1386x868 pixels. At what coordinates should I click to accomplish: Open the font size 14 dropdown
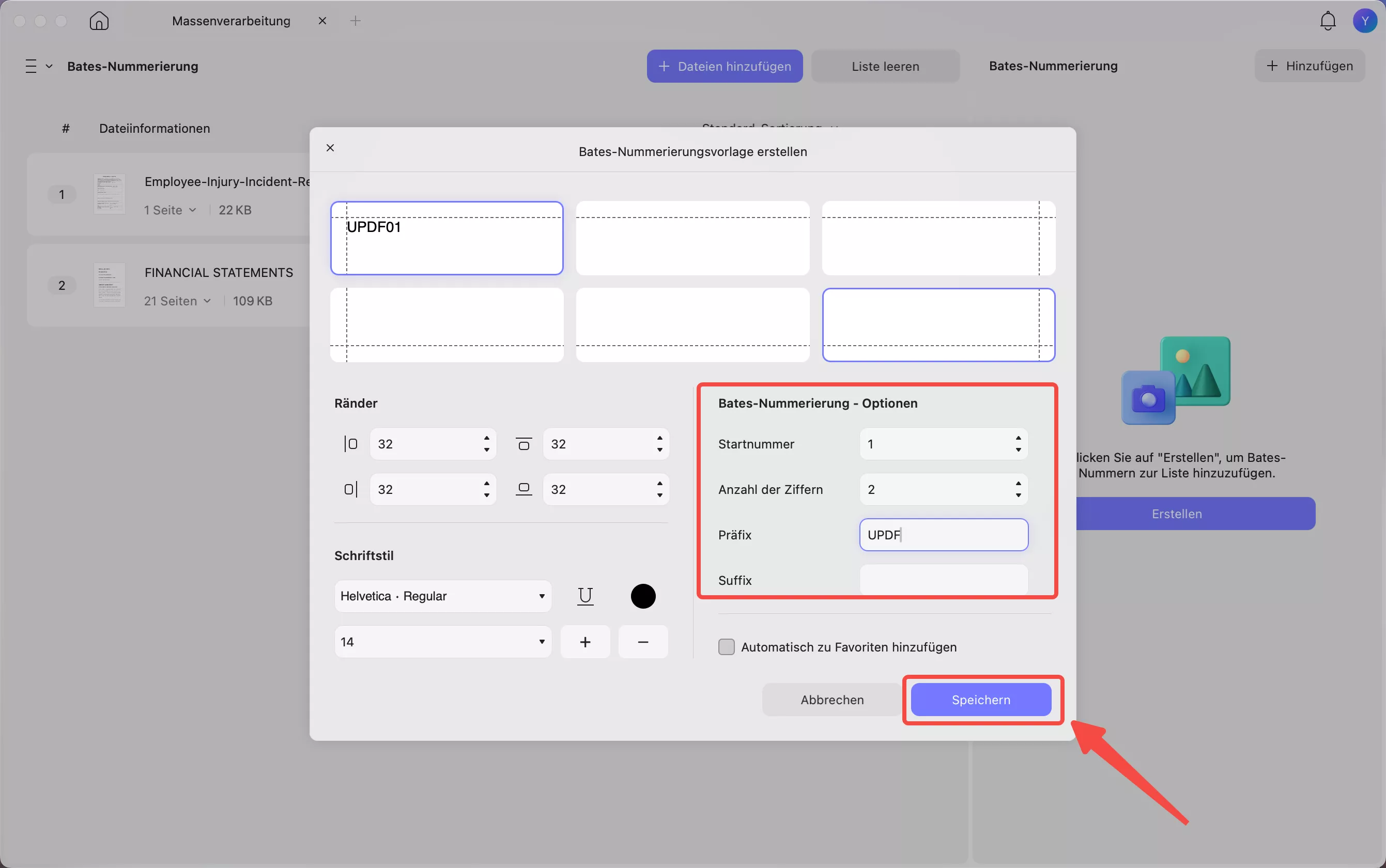click(x=442, y=642)
